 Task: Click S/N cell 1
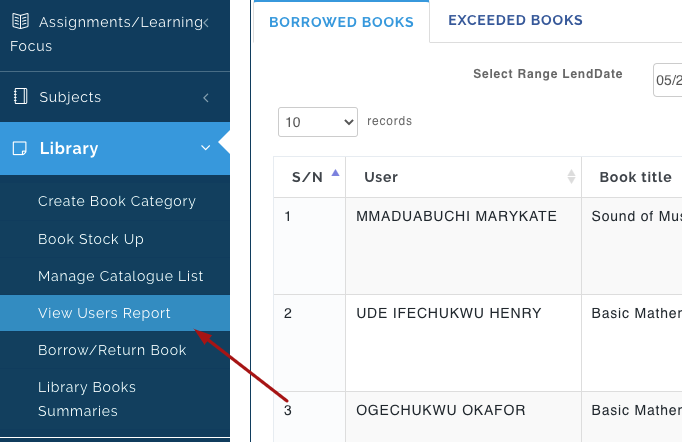click(310, 246)
